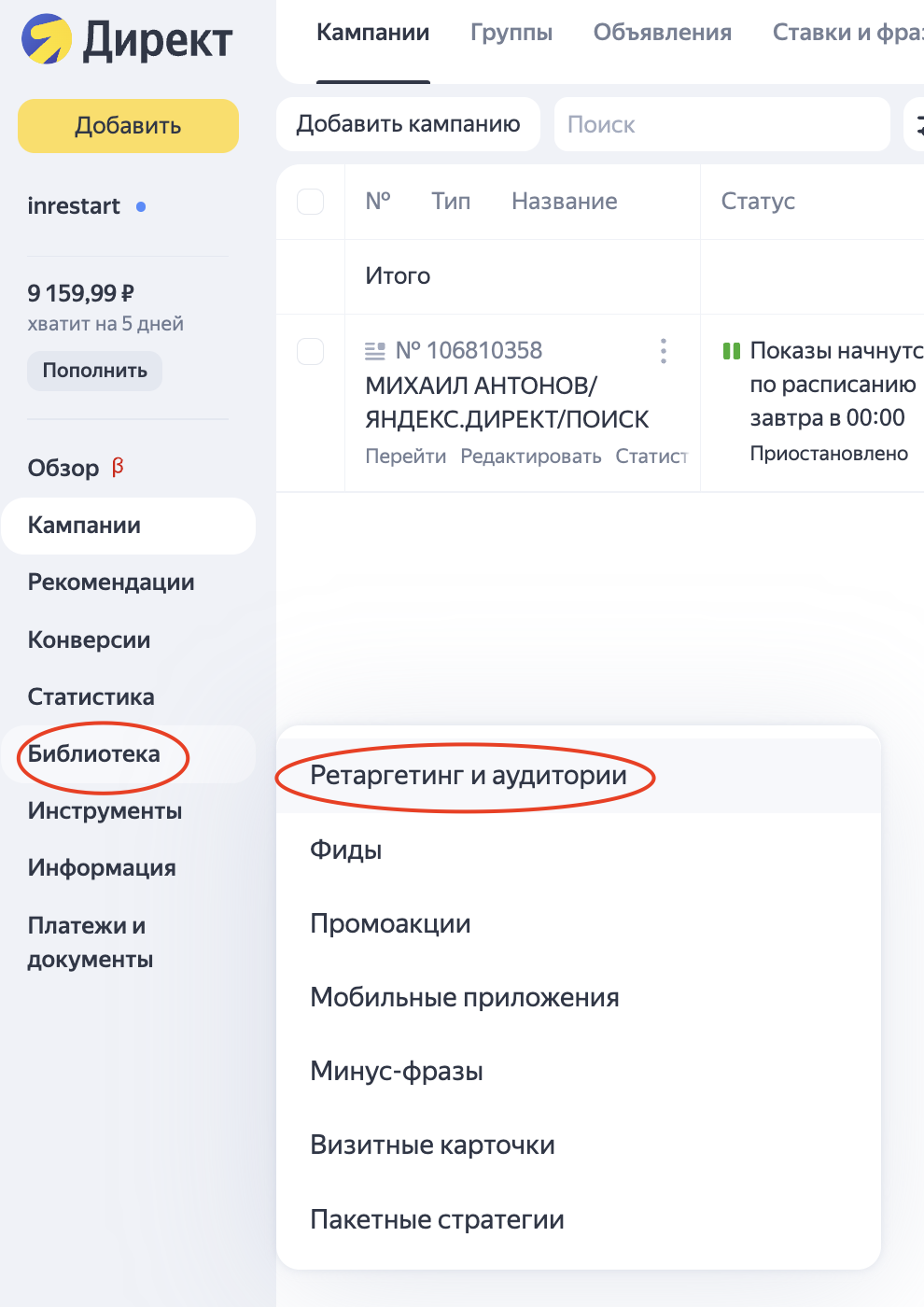Click the green paused status icon
924x1307 pixels.
732,351
